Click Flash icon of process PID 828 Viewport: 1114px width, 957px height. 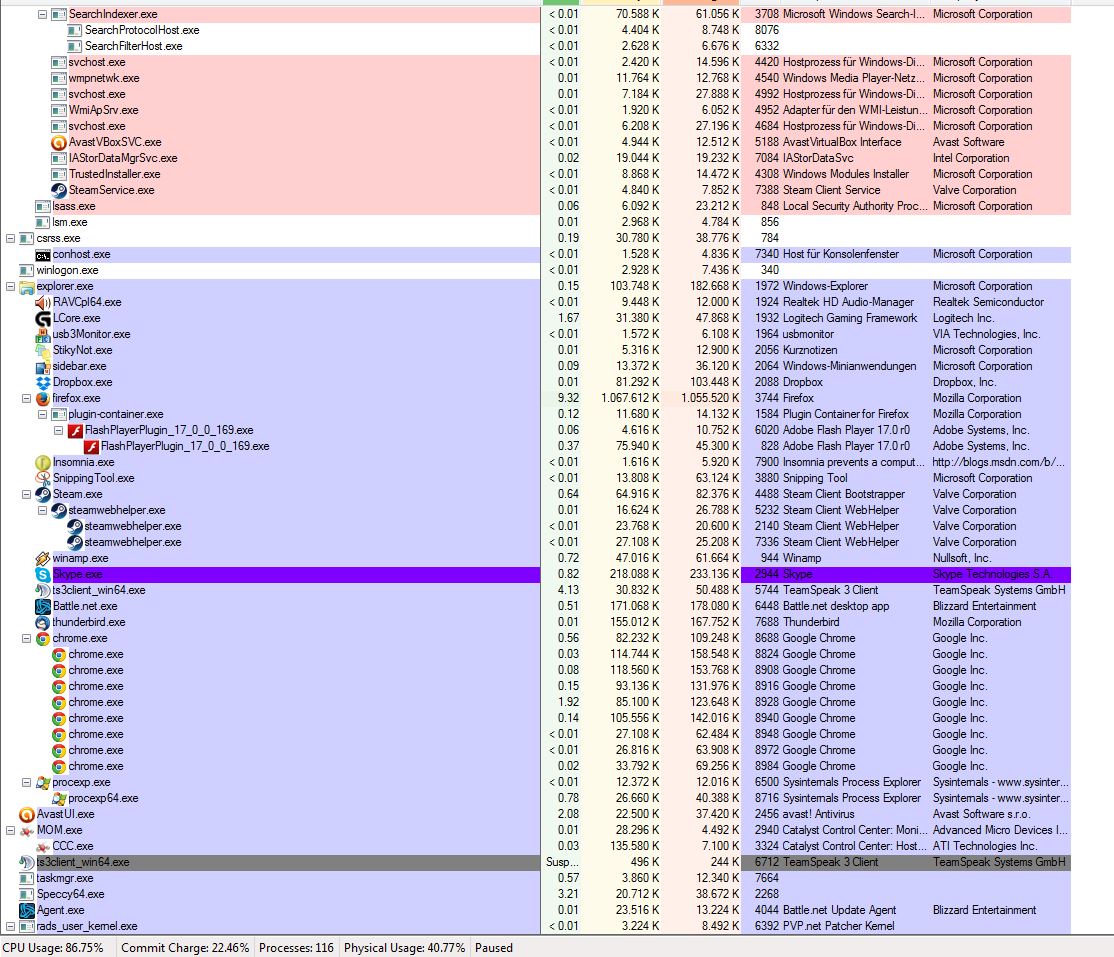pos(91,447)
